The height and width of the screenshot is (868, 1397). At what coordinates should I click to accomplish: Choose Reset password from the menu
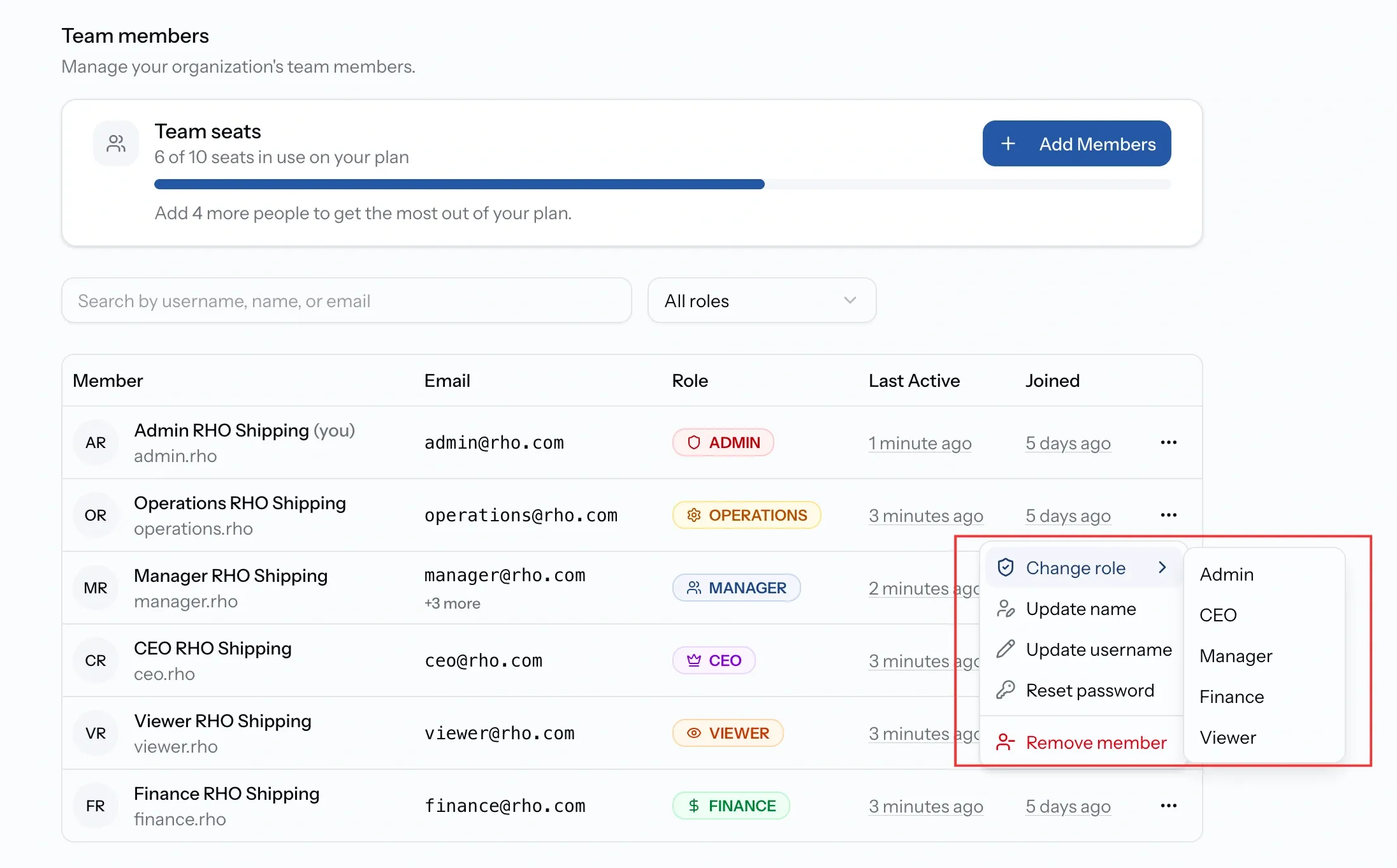pos(1083,690)
